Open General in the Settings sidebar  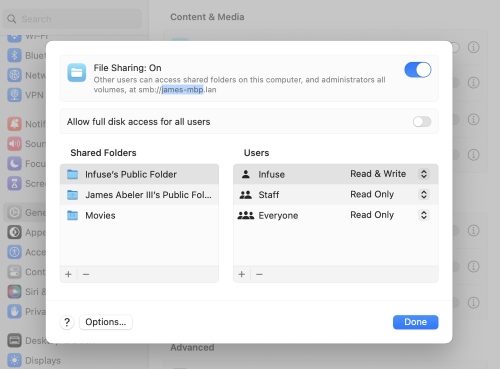(26, 212)
